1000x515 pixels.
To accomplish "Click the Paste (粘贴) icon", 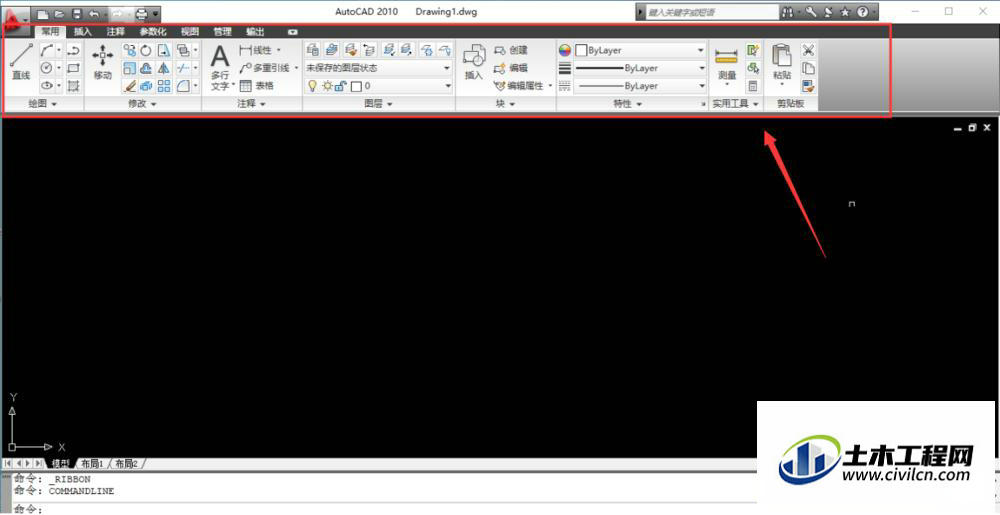I will pos(782,65).
